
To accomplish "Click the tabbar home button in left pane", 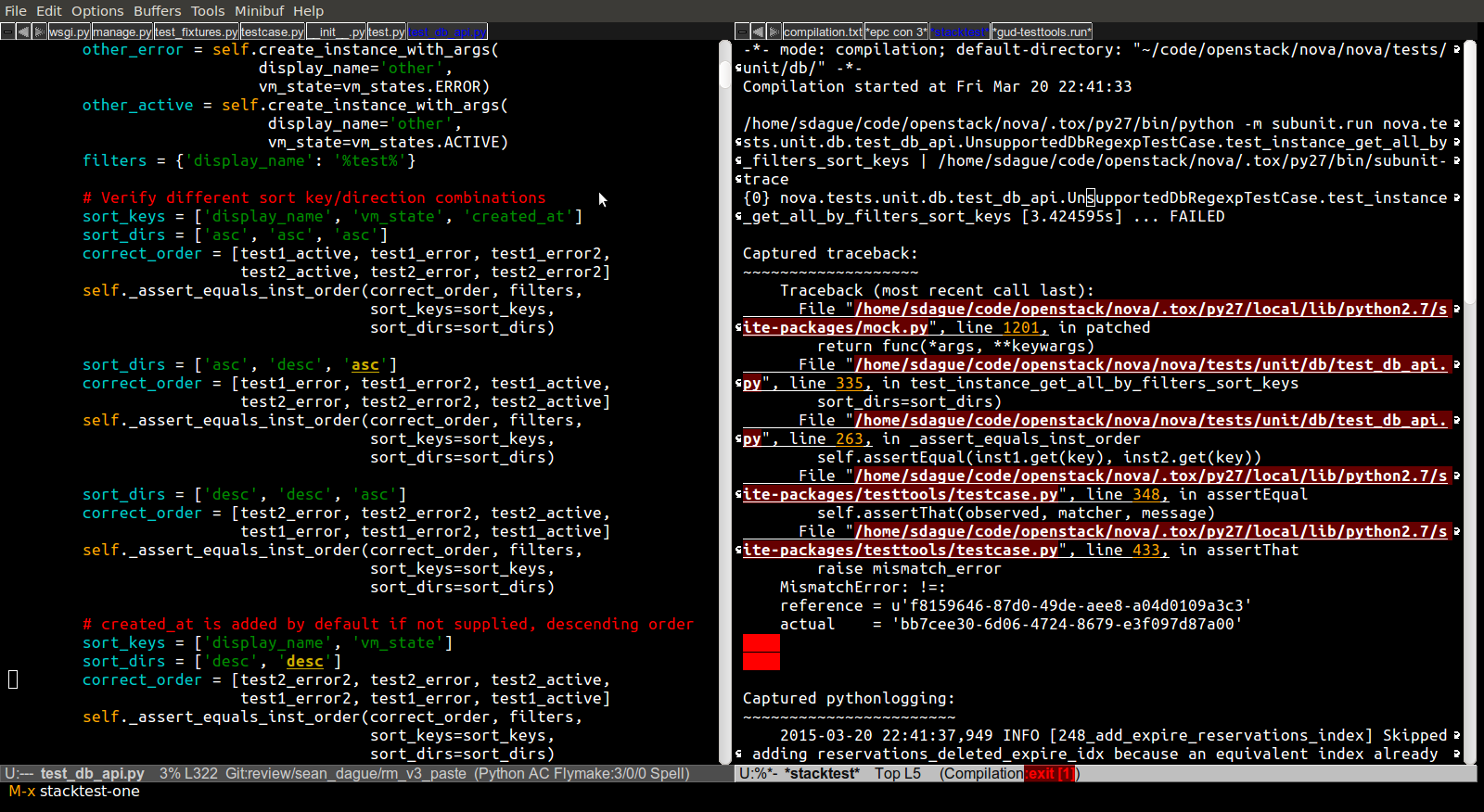I will [7, 32].
